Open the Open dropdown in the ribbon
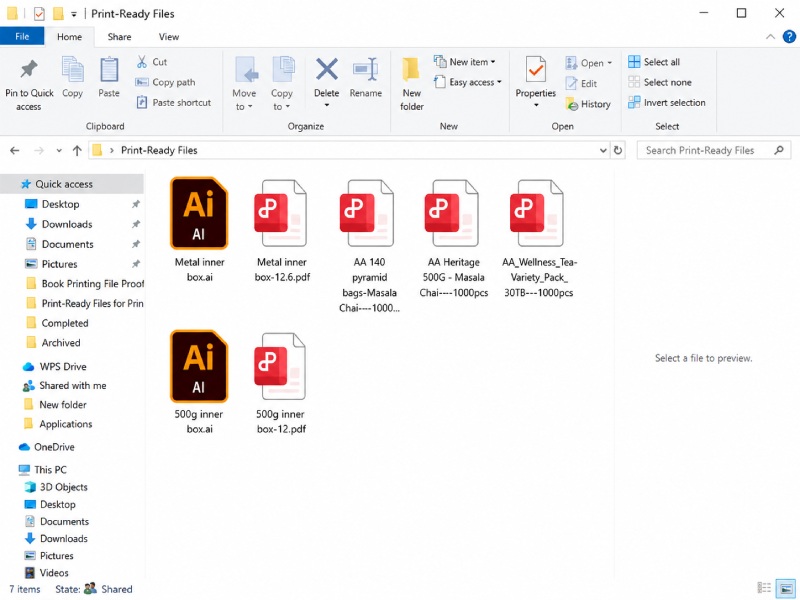Image resolution: width=800 pixels, height=600 pixels. 589,63
